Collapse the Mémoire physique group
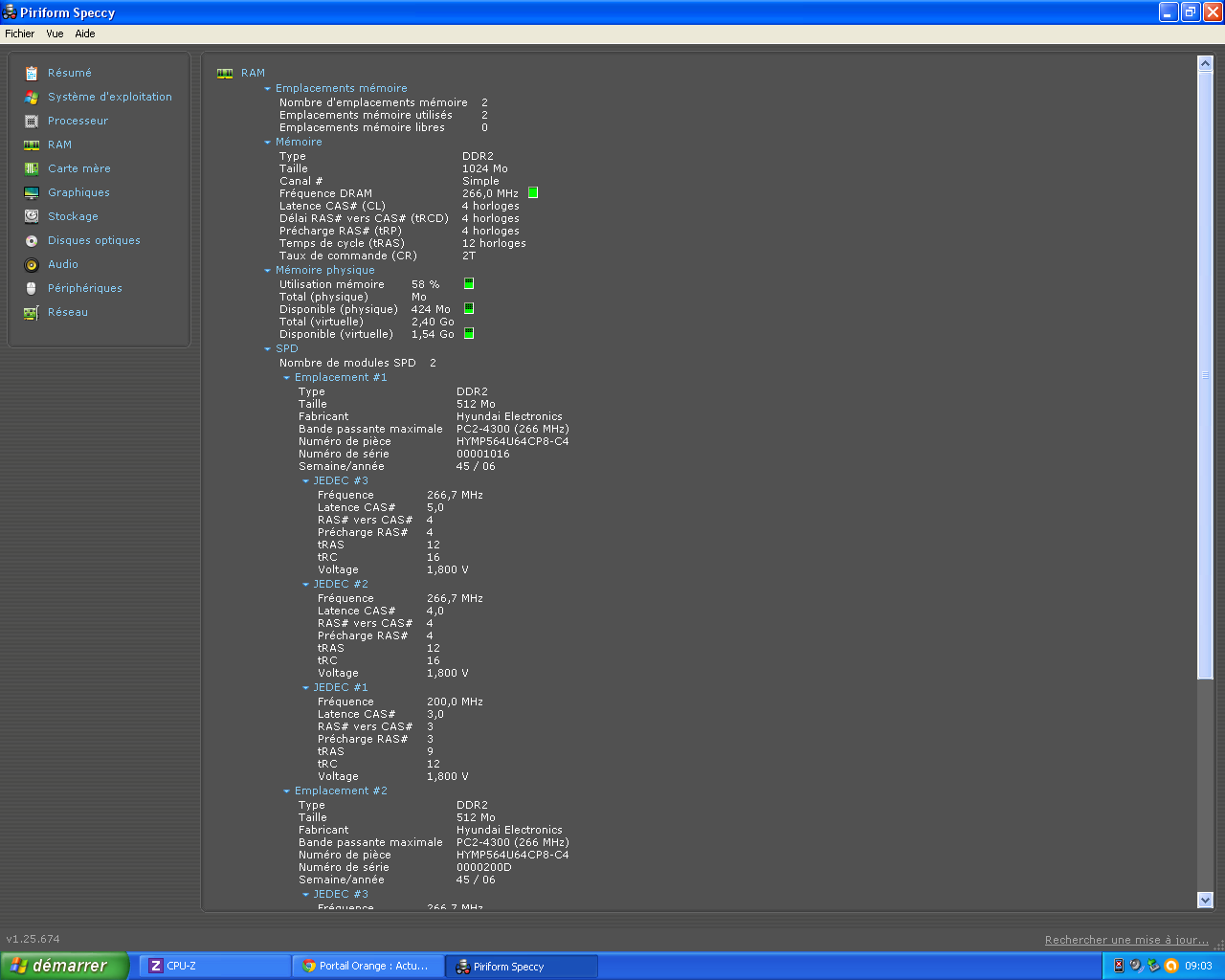This screenshot has width=1225, height=980. [268, 270]
